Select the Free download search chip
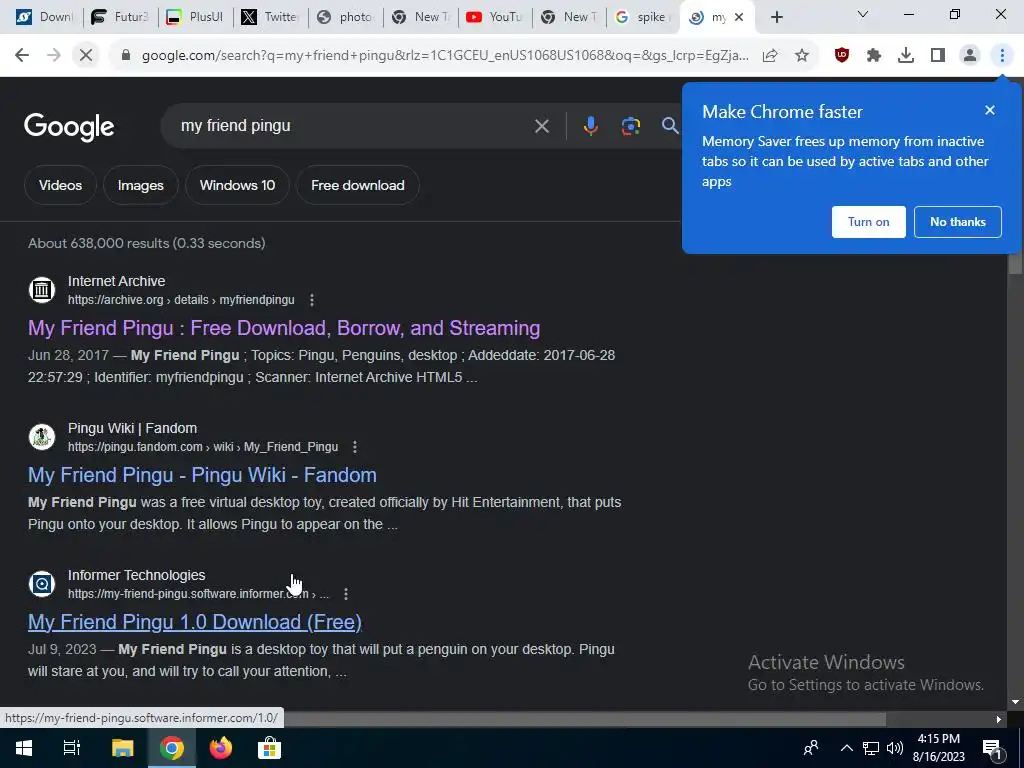1024x768 pixels. coord(358,185)
